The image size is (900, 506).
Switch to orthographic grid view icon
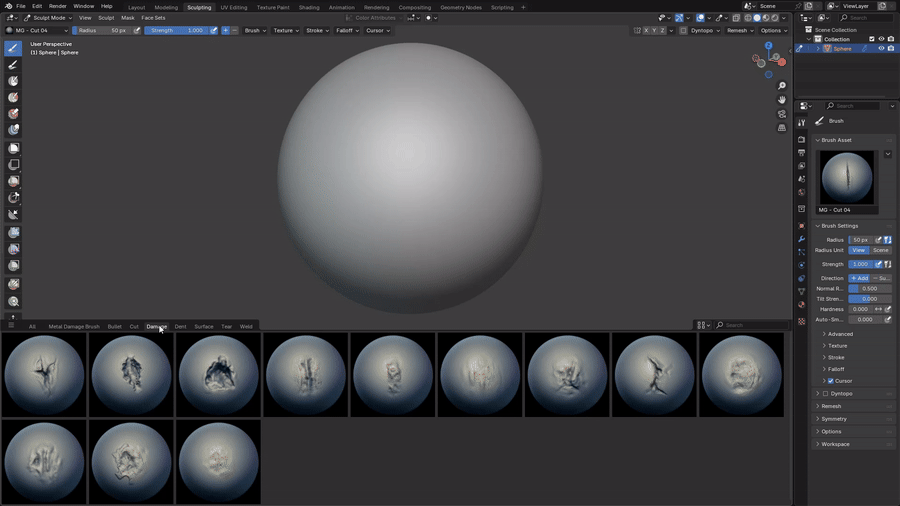[782, 128]
